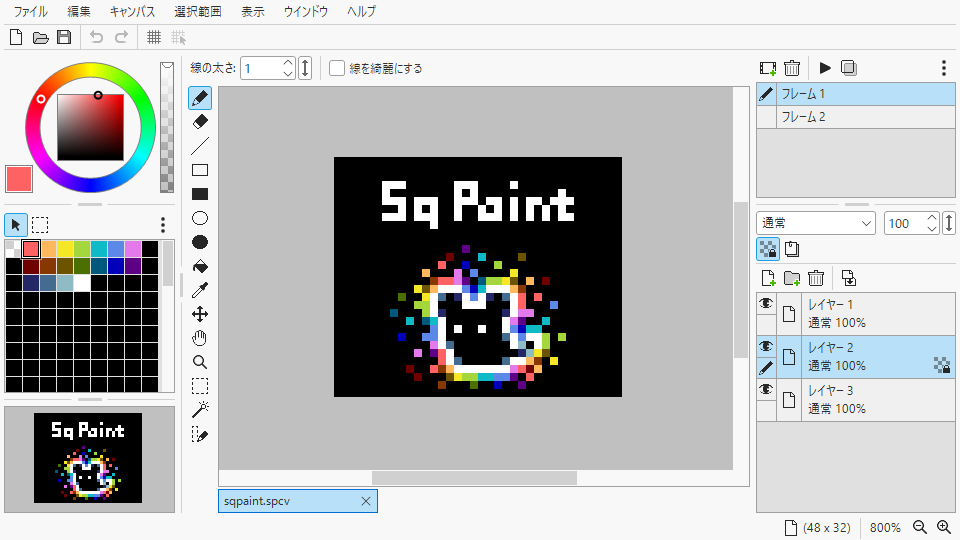Choose the Eyedropper color picker tool

pyautogui.click(x=200, y=290)
